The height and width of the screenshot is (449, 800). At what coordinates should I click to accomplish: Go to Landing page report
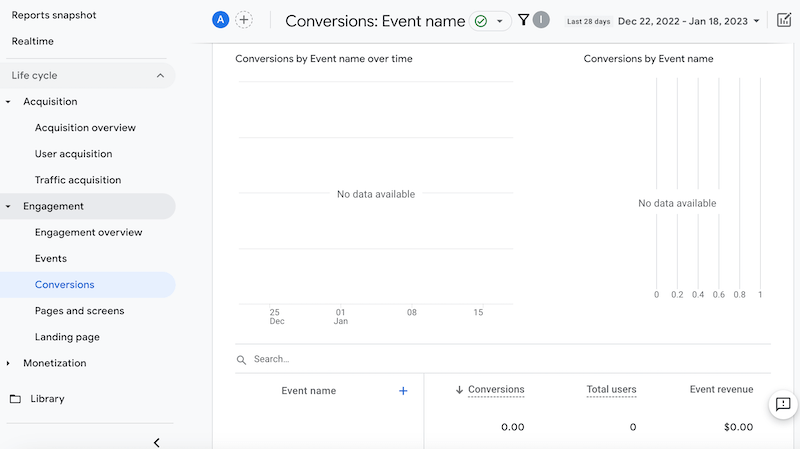pyautogui.click(x=67, y=337)
